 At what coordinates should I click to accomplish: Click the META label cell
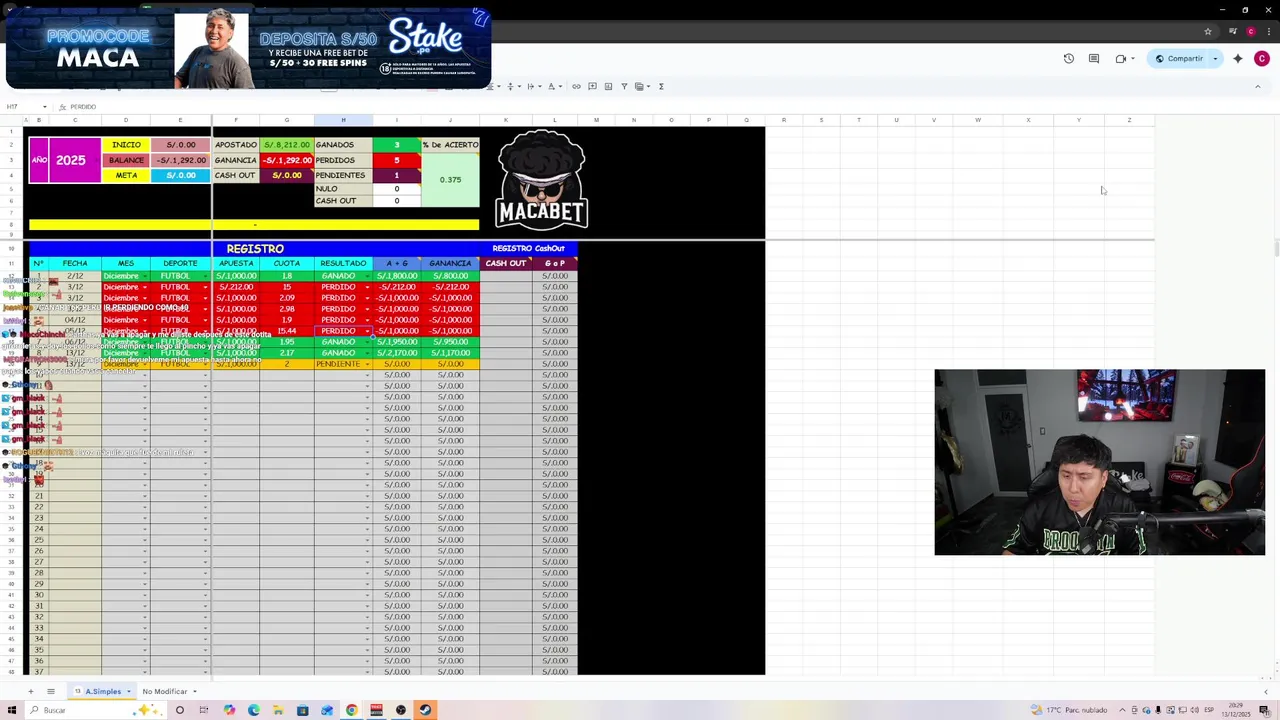tap(126, 175)
